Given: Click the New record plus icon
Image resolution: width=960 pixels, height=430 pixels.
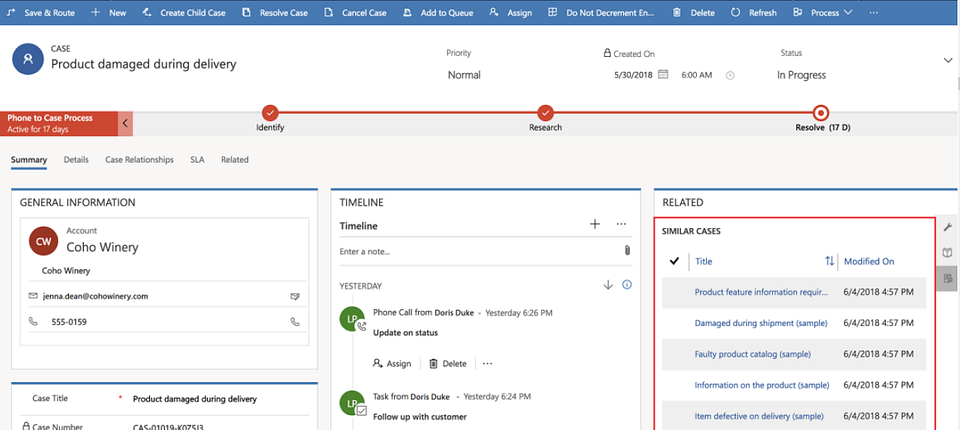Looking at the screenshot, I should click(96, 12).
